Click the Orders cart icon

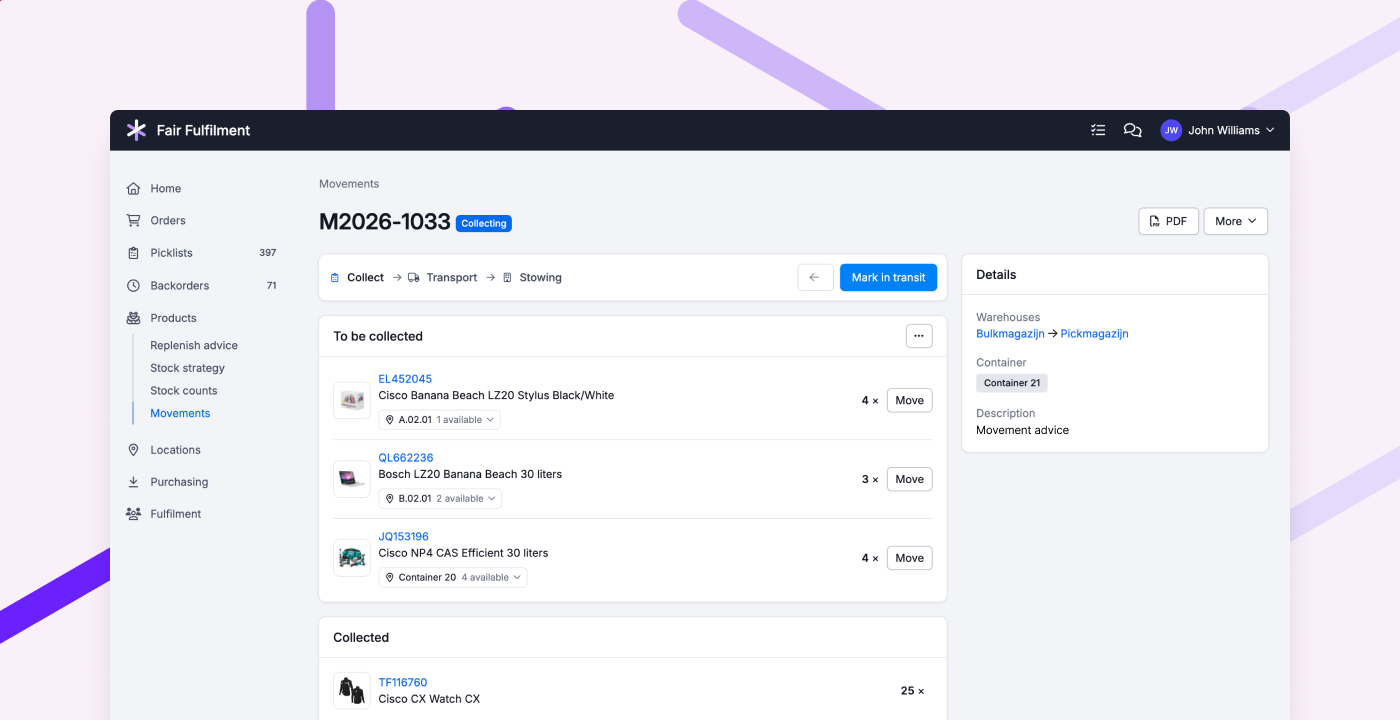coord(133,220)
